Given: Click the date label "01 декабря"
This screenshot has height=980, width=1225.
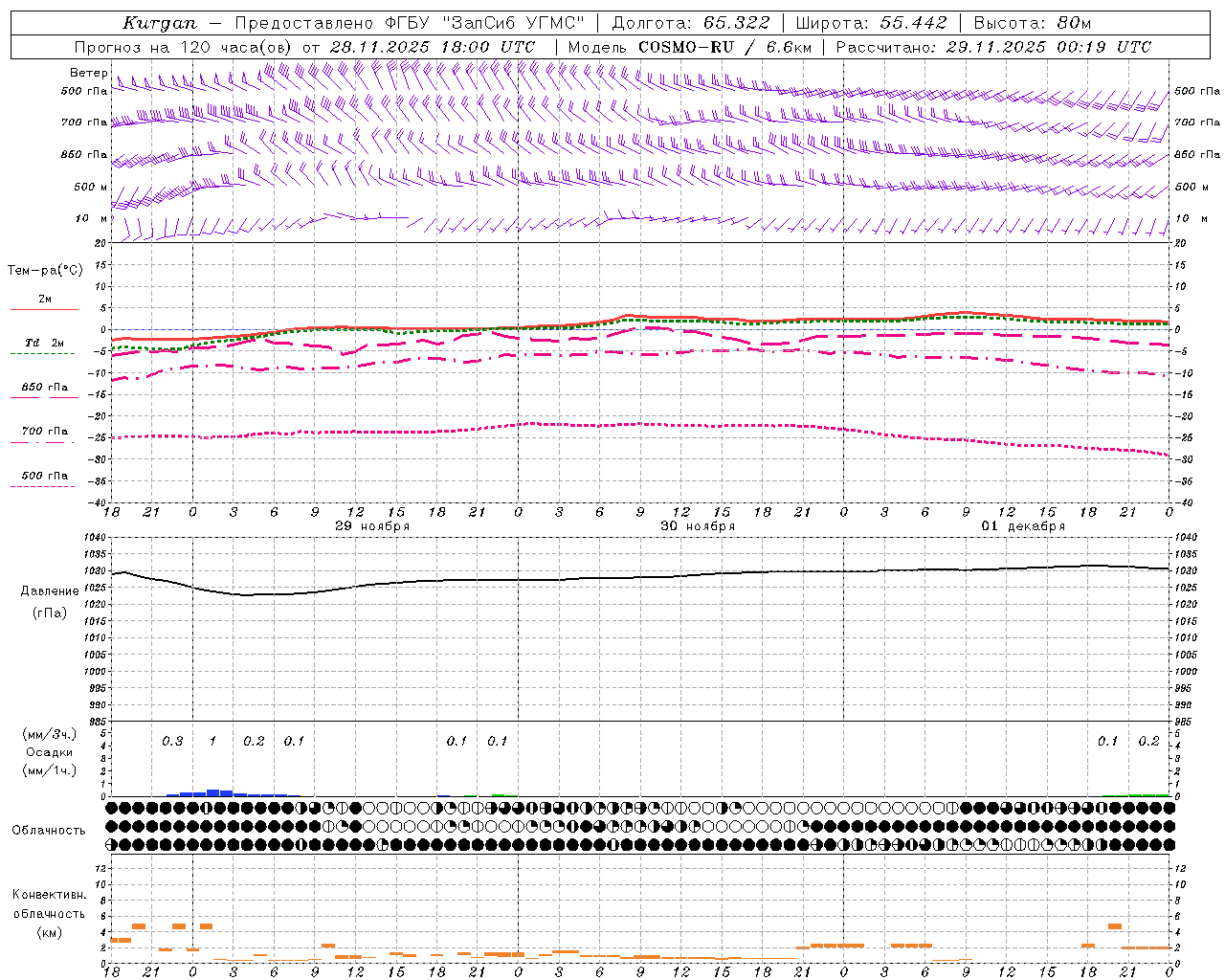Looking at the screenshot, I should pos(1023,525).
